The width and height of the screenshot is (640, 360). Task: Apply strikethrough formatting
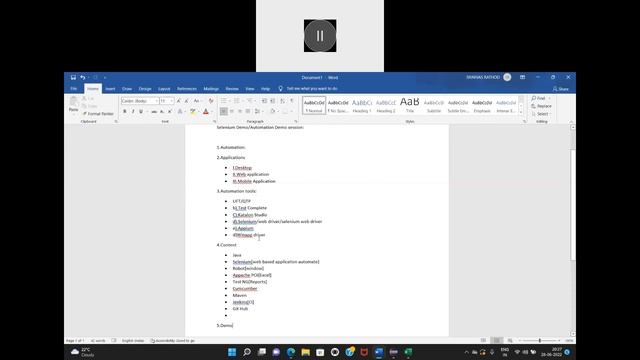(x=154, y=111)
